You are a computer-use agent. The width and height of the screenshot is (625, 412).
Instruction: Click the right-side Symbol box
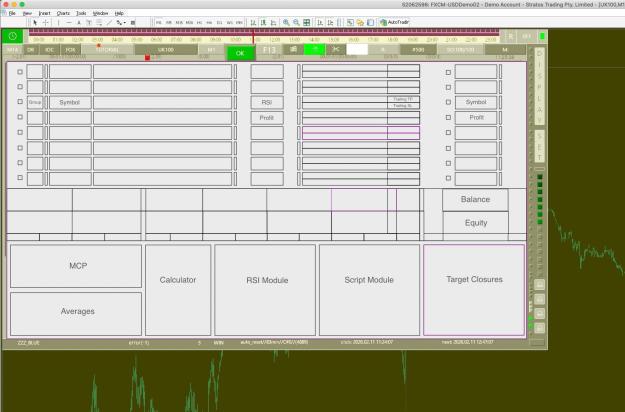[x=476, y=102]
